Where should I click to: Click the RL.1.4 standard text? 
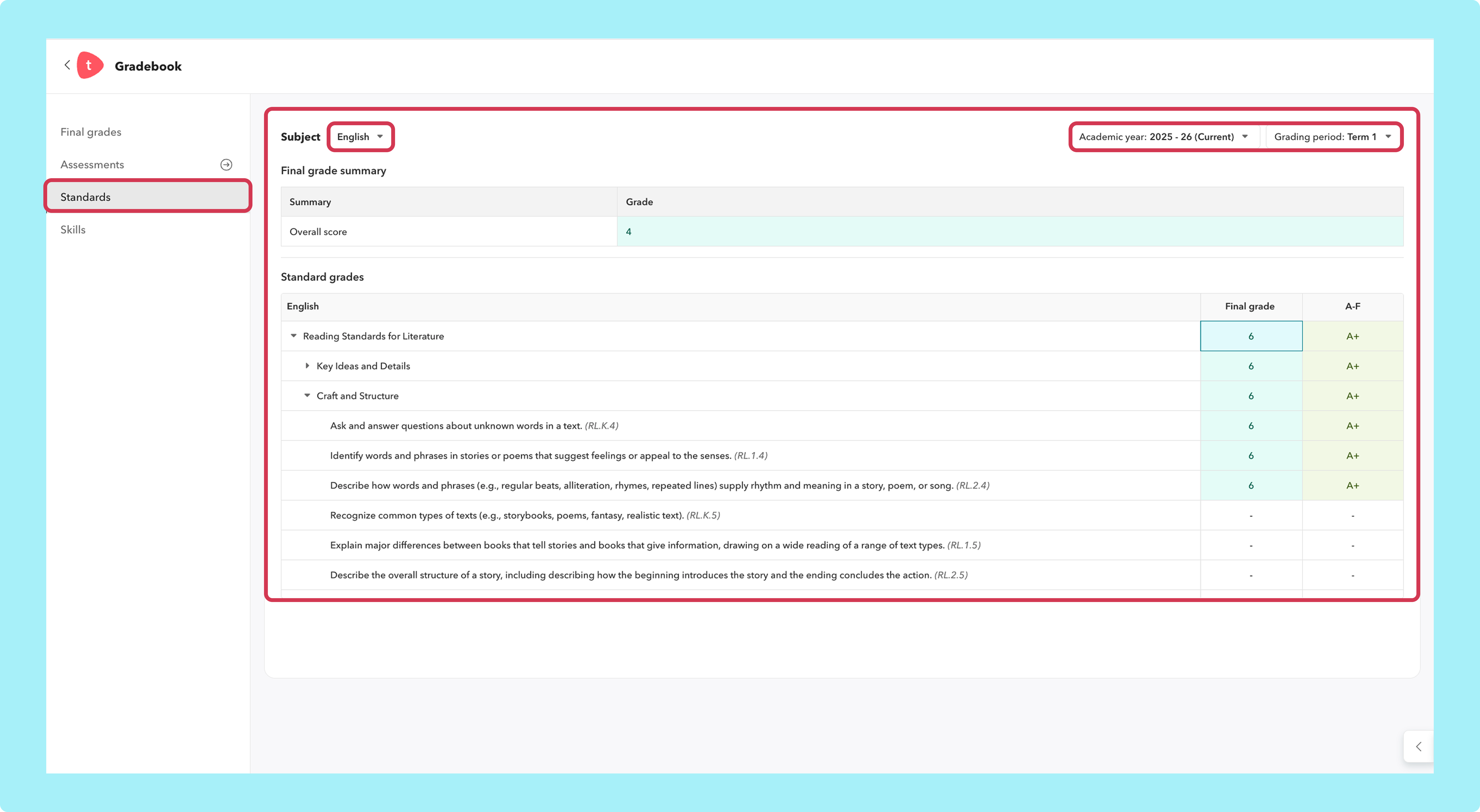pyautogui.click(x=549, y=455)
